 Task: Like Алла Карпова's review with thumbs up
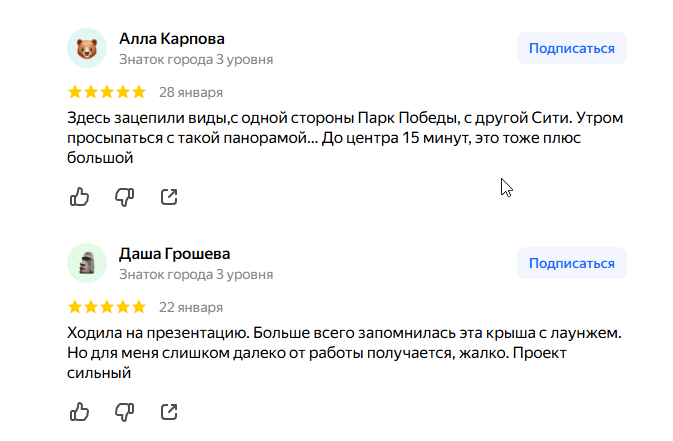tap(80, 197)
